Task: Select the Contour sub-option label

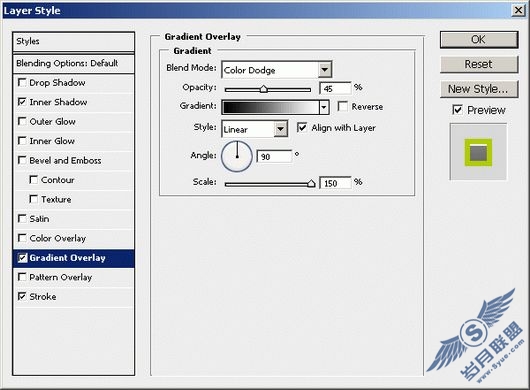Action: [x=57, y=180]
